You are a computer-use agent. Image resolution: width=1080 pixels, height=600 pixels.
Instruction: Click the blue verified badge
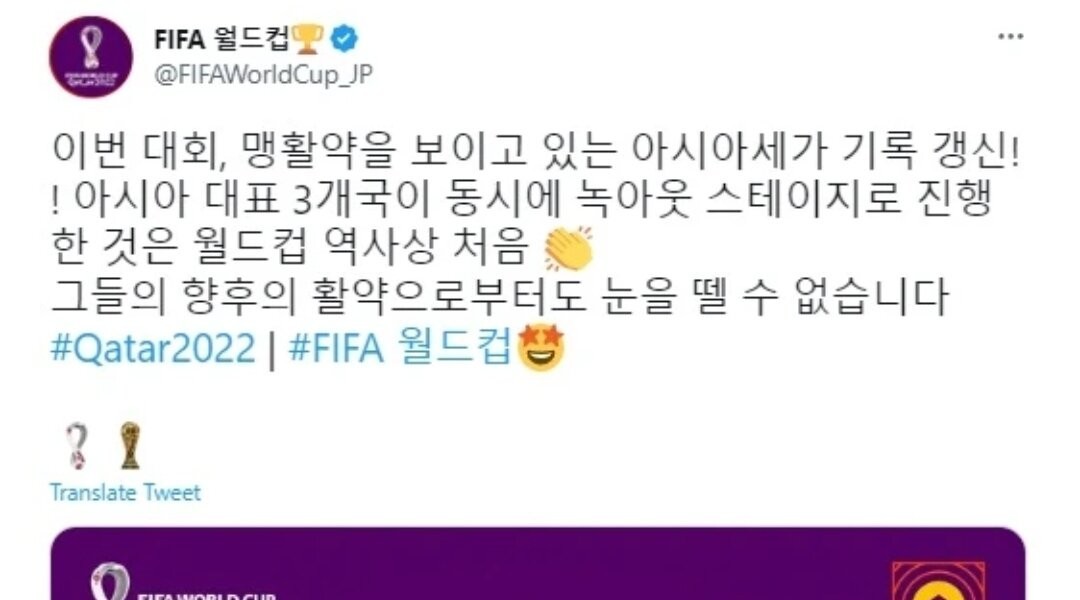pos(344,39)
